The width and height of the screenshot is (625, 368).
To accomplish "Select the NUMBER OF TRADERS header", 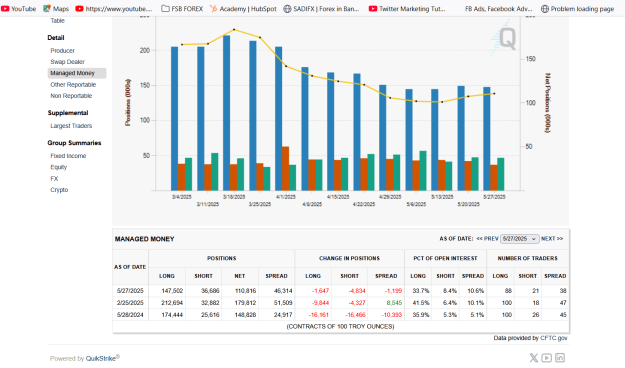I will click(x=527, y=258).
